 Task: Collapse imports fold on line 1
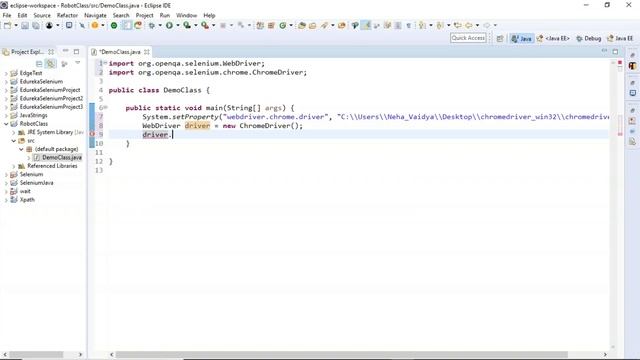105,63
